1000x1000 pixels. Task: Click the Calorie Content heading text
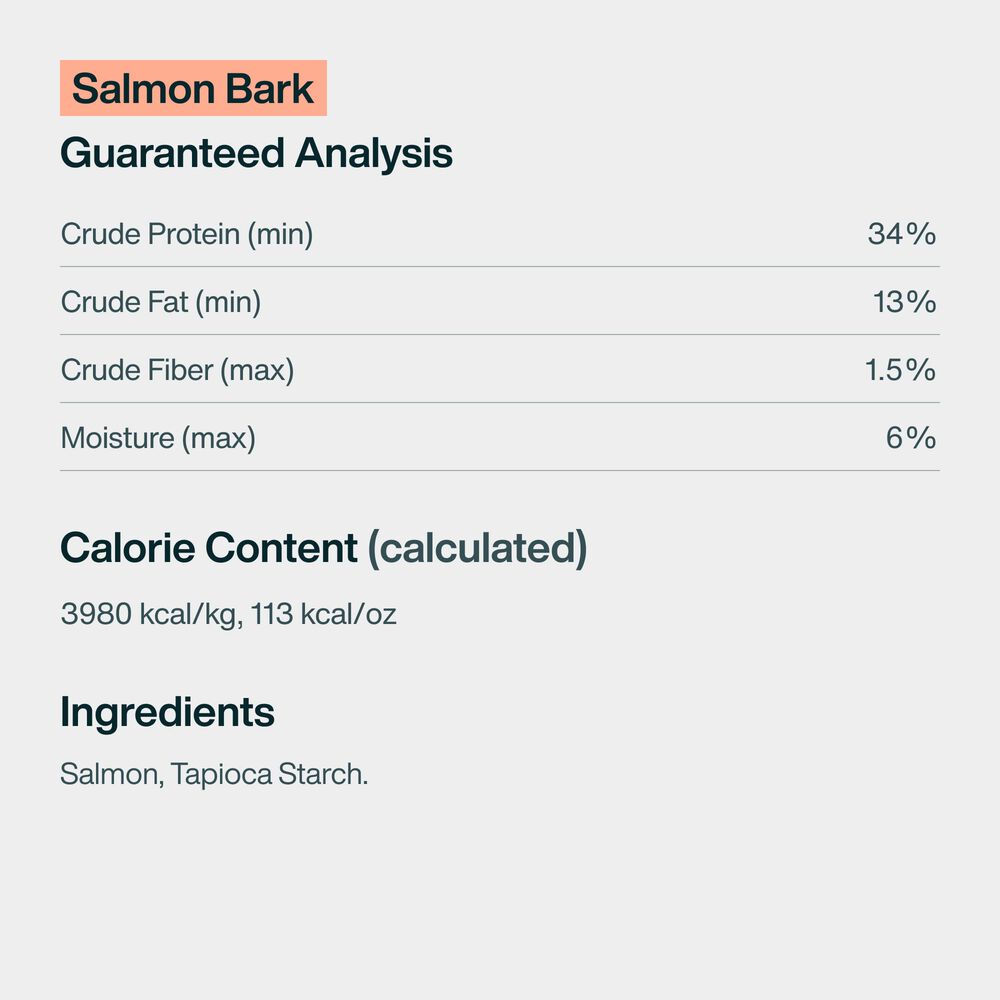209,549
